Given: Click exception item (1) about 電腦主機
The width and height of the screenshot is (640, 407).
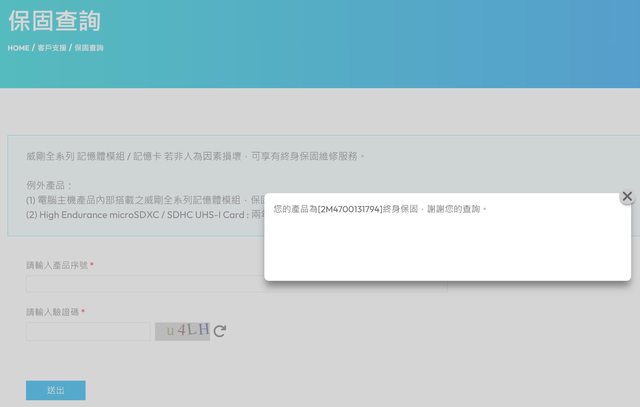Looking at the screenshot, I should tap(140, 200).
